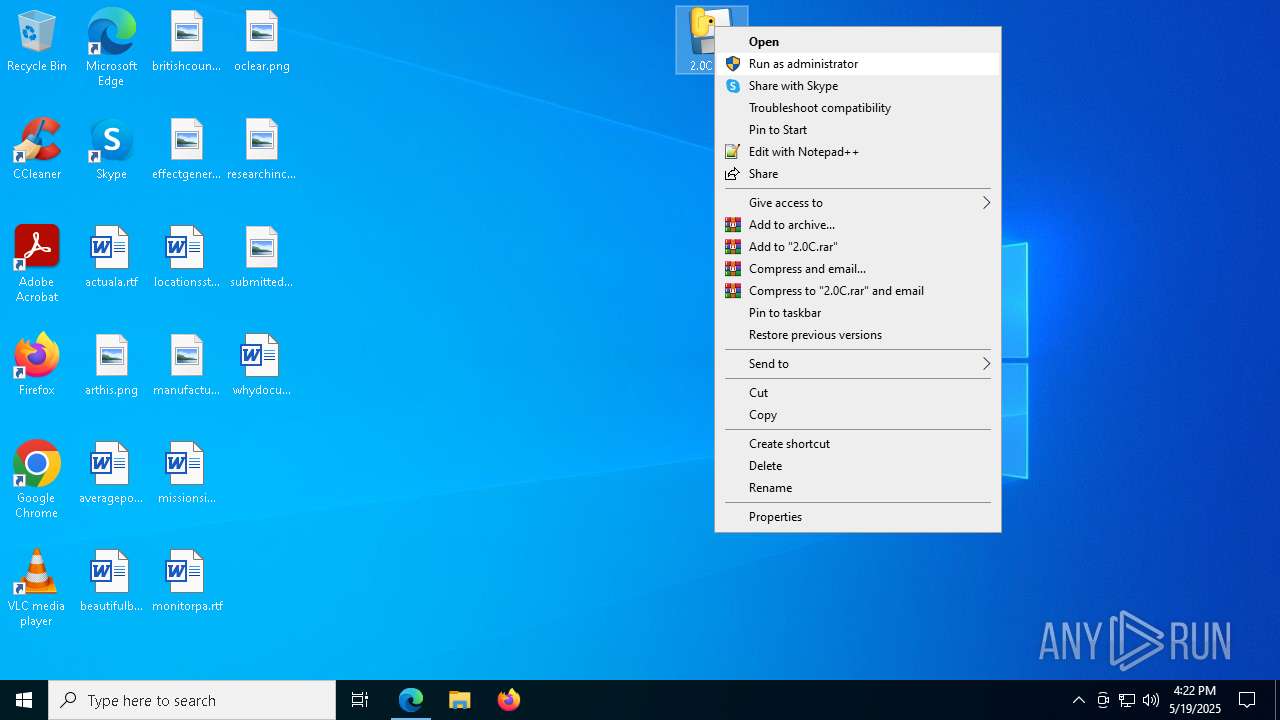Select the actuala.rtf document icon

click(x=111, y=258)
